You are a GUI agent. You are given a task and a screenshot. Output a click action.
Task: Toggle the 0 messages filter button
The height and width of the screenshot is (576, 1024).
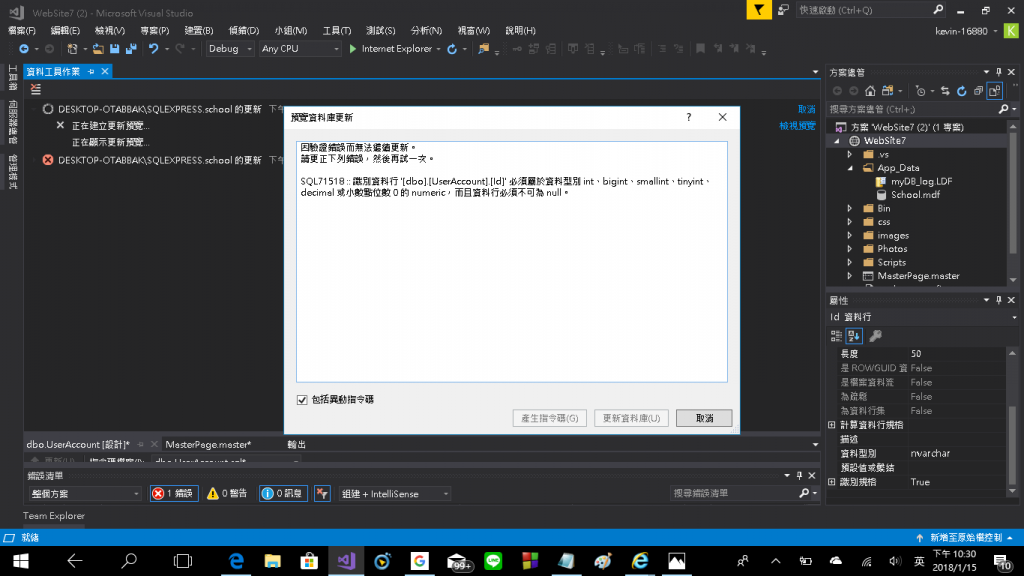(283, 494)
